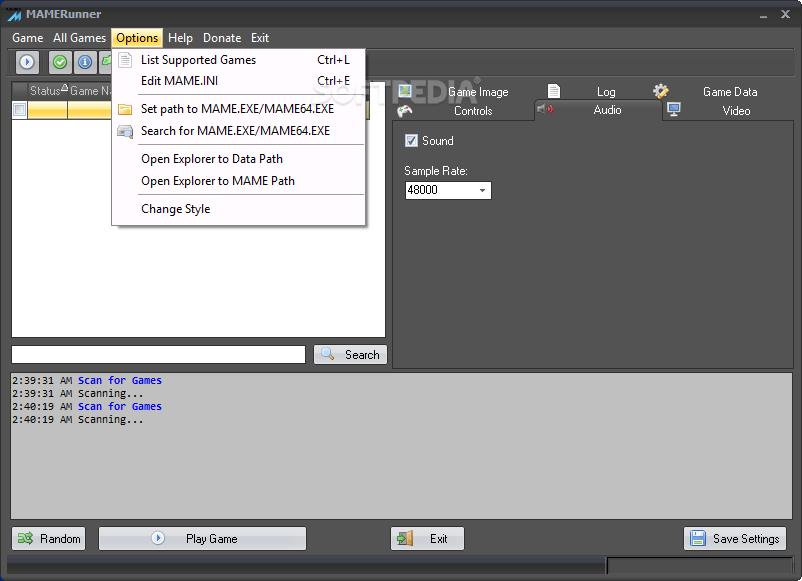Click the document icon beside List Supported Games

pyautogui.click(x=125, y=60)
